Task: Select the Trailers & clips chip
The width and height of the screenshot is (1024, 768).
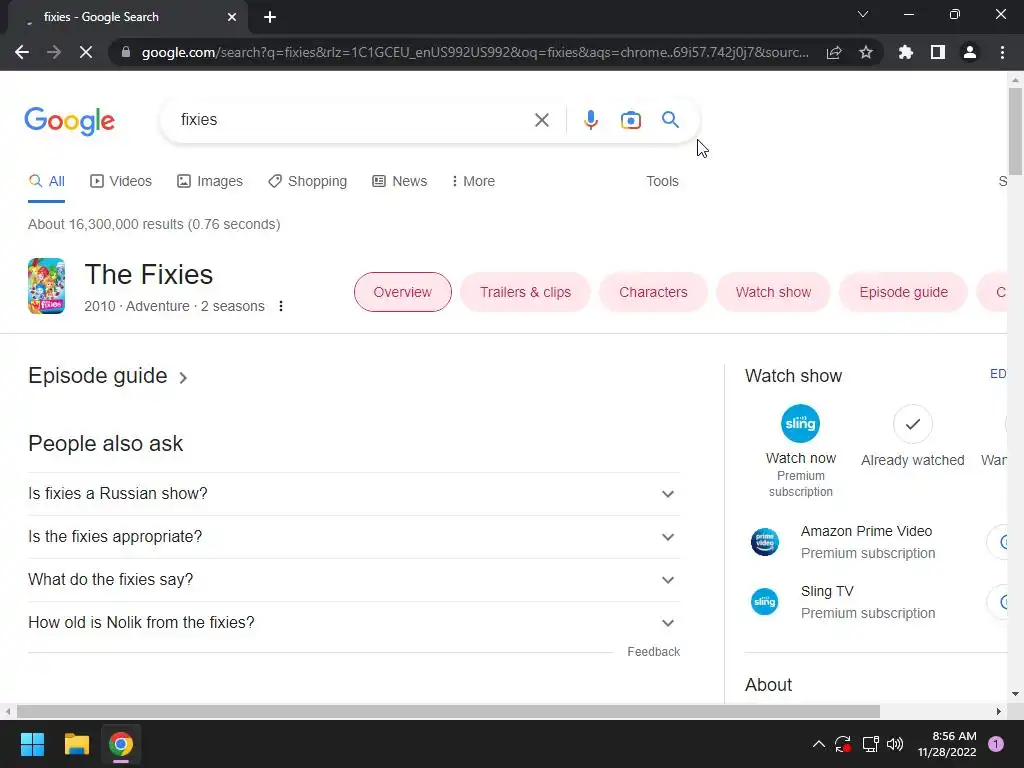Action: 526,292
